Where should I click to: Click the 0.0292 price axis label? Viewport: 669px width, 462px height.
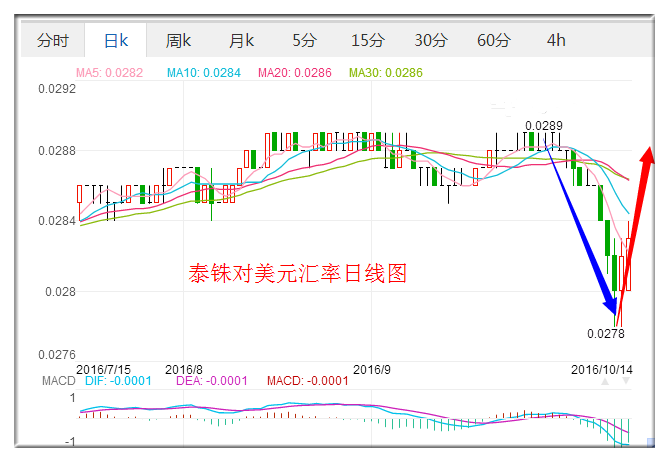tap(57, 89)
